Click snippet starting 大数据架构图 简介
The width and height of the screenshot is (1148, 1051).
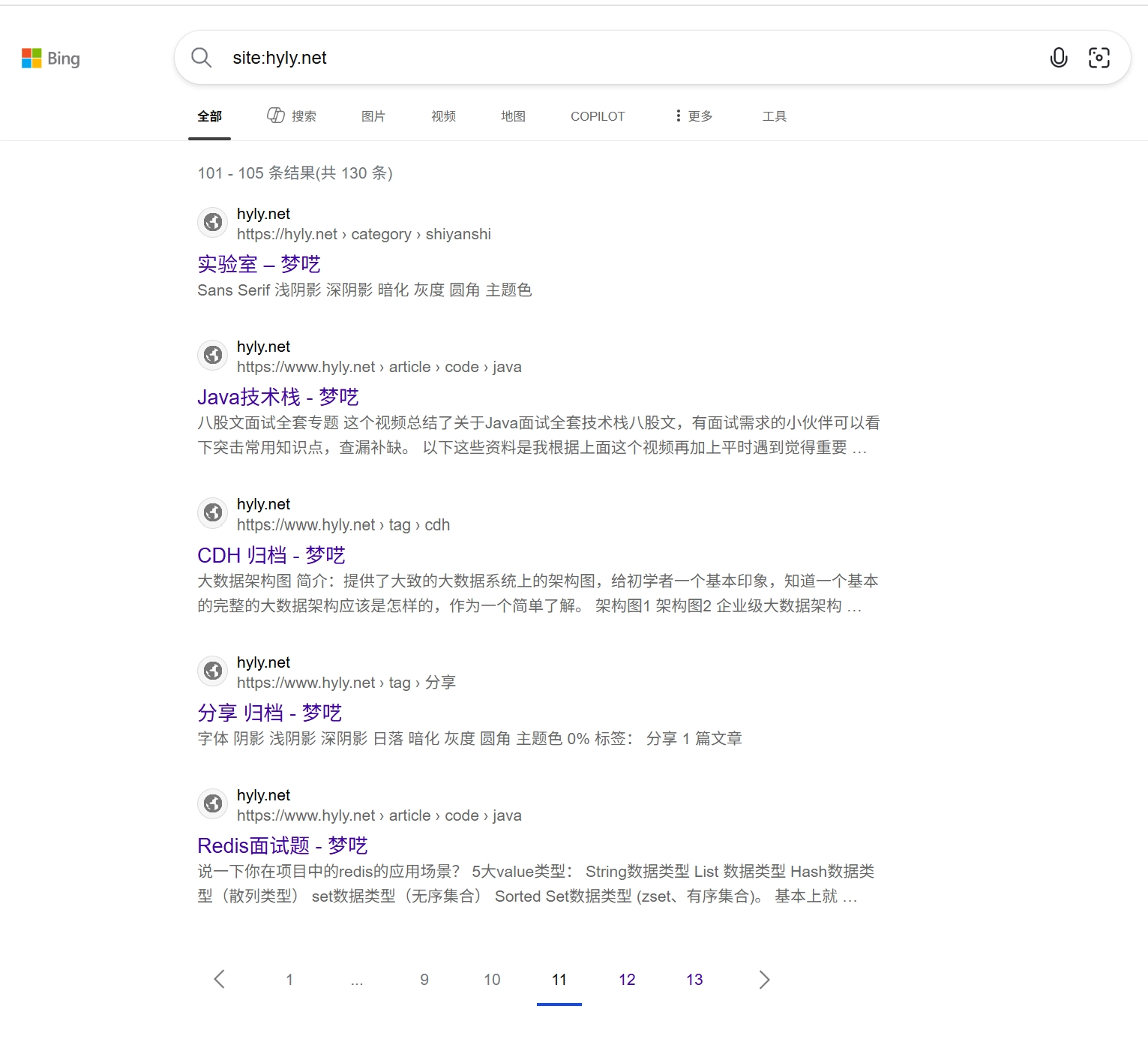tap(538, 593)
